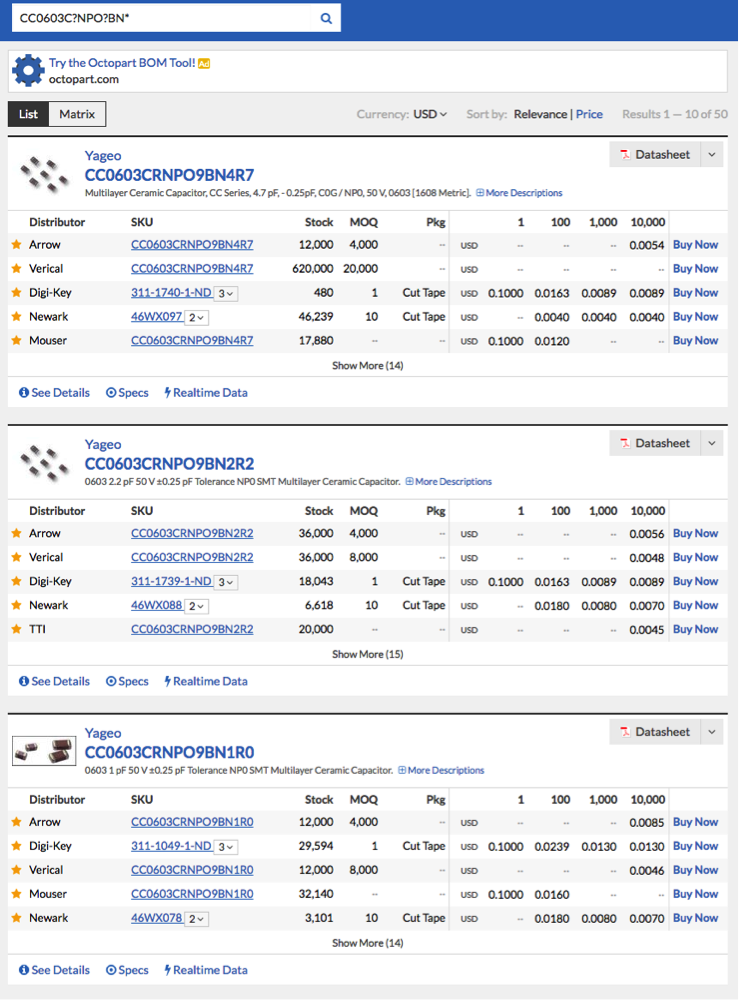Open Specs for CC0603CRNPO9BN2R2

click(x=127, y=681)
